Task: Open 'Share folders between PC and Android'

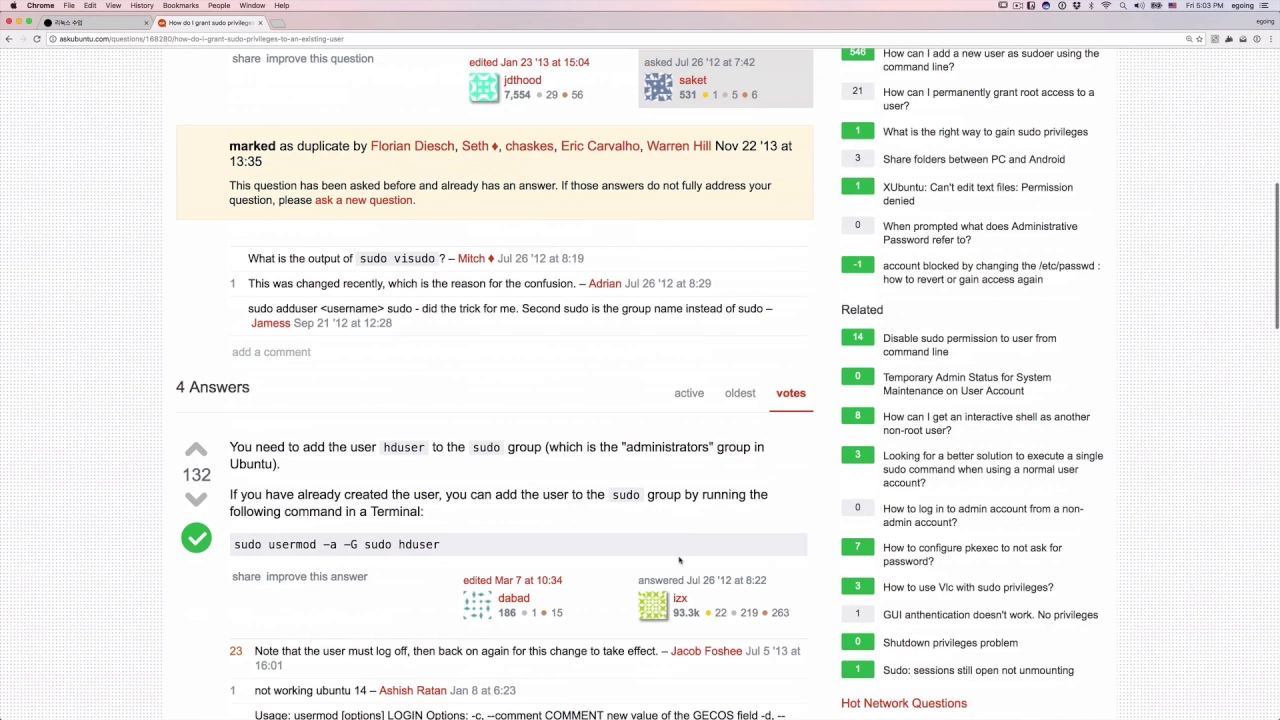Action: (x=974, y=159)
